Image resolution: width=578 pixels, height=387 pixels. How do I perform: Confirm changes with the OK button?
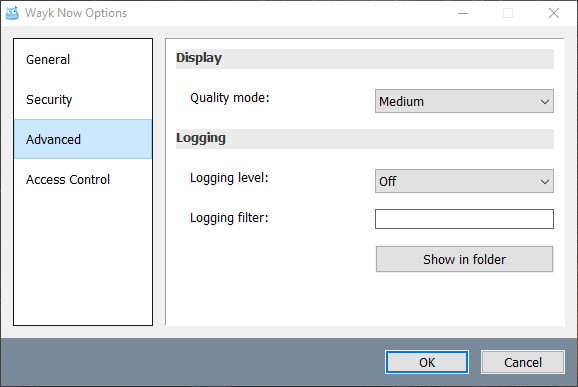[427, 362]
